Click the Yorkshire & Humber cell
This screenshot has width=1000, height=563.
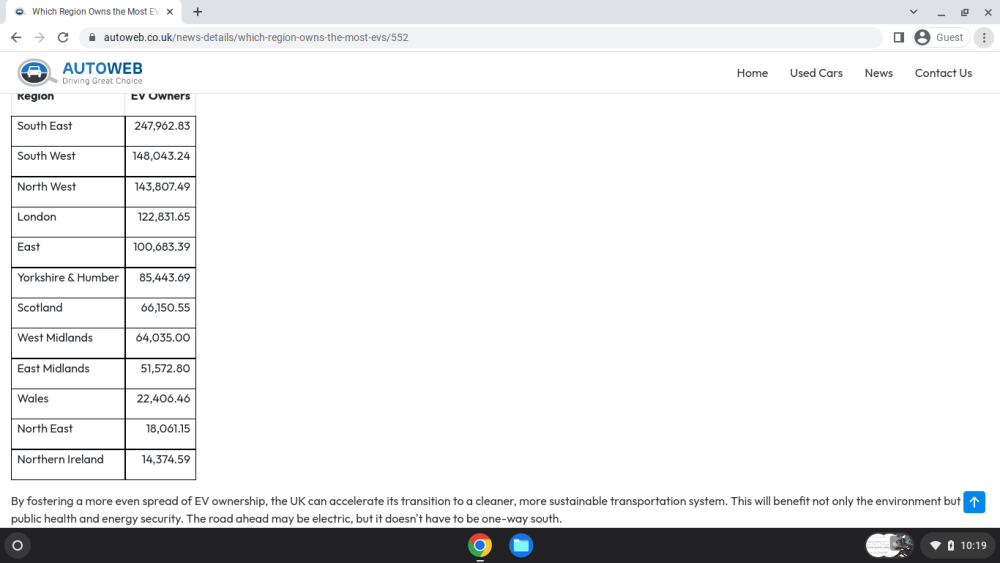pyautogui.click(x=68, y=282)
